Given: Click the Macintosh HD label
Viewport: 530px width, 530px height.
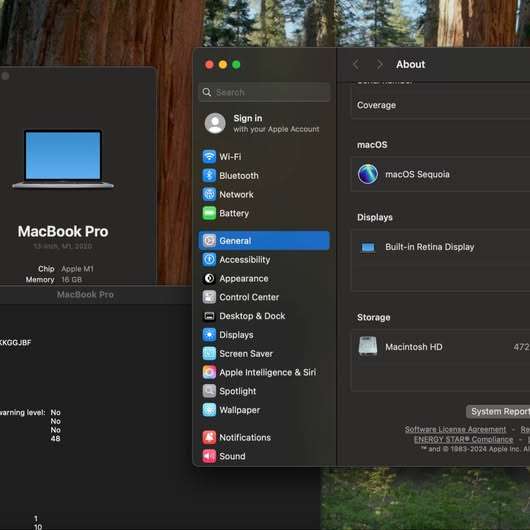Looking at the screenshot, I should pyautogui.click(x=414, y=347).
